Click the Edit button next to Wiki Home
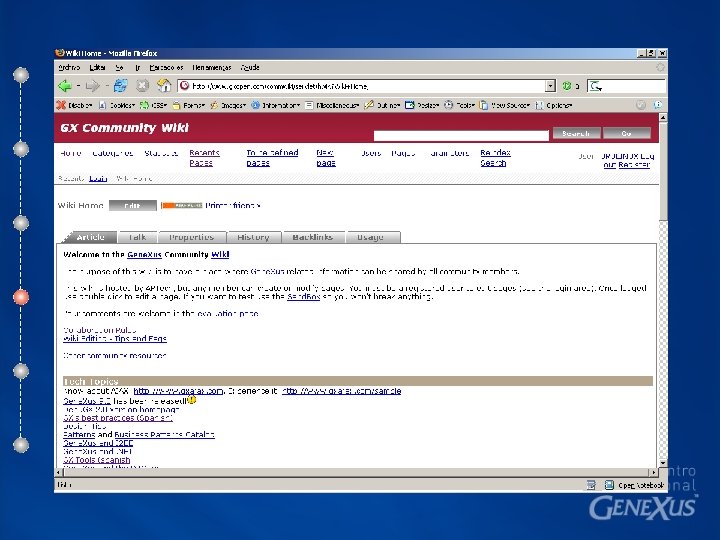 (x=133, y=206)
